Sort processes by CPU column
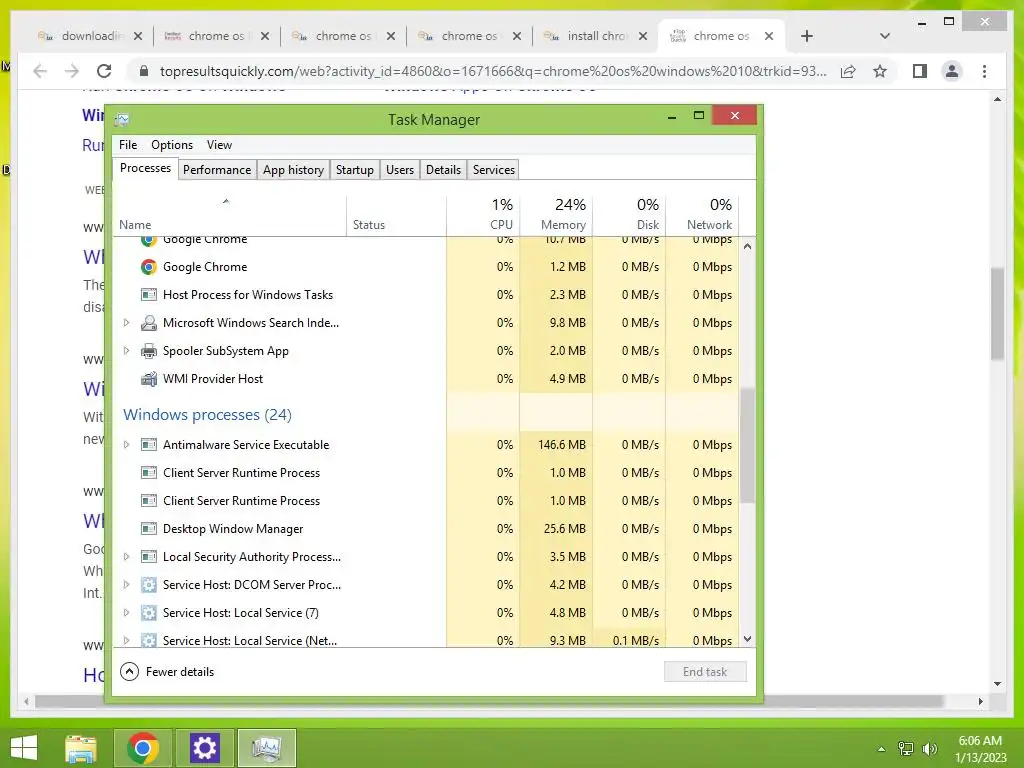 point(483,214)
